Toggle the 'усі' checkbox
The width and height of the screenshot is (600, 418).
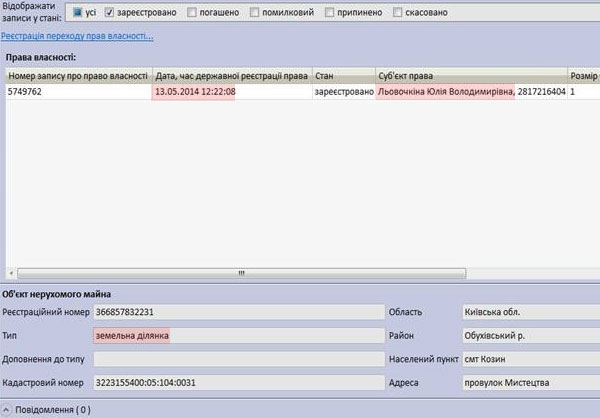[76, 13]
